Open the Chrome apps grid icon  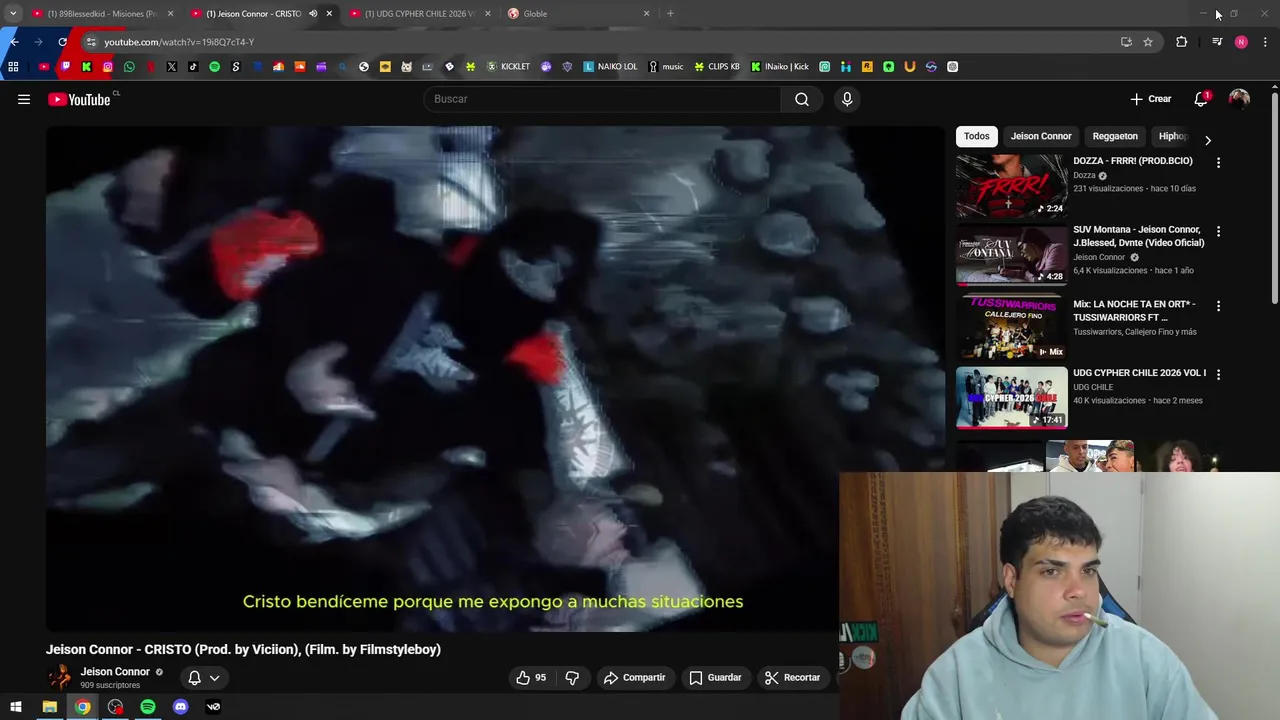point(13,67)
